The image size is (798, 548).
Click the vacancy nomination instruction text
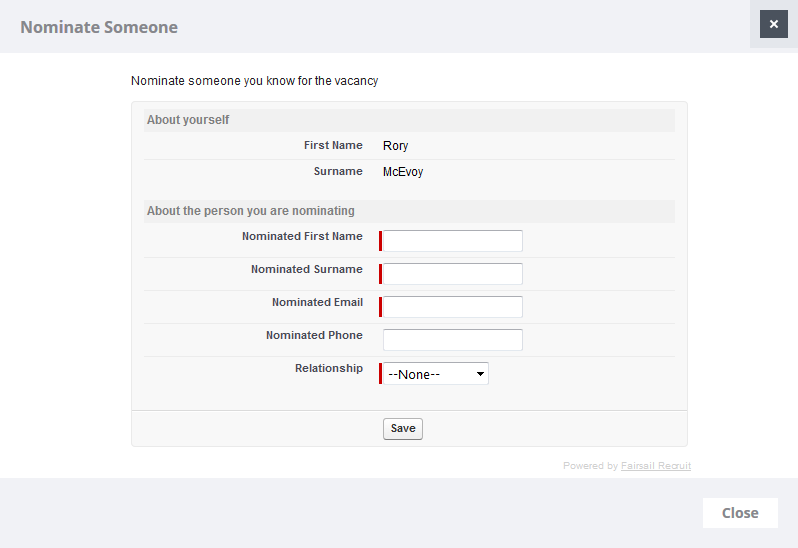click(254, 81)
